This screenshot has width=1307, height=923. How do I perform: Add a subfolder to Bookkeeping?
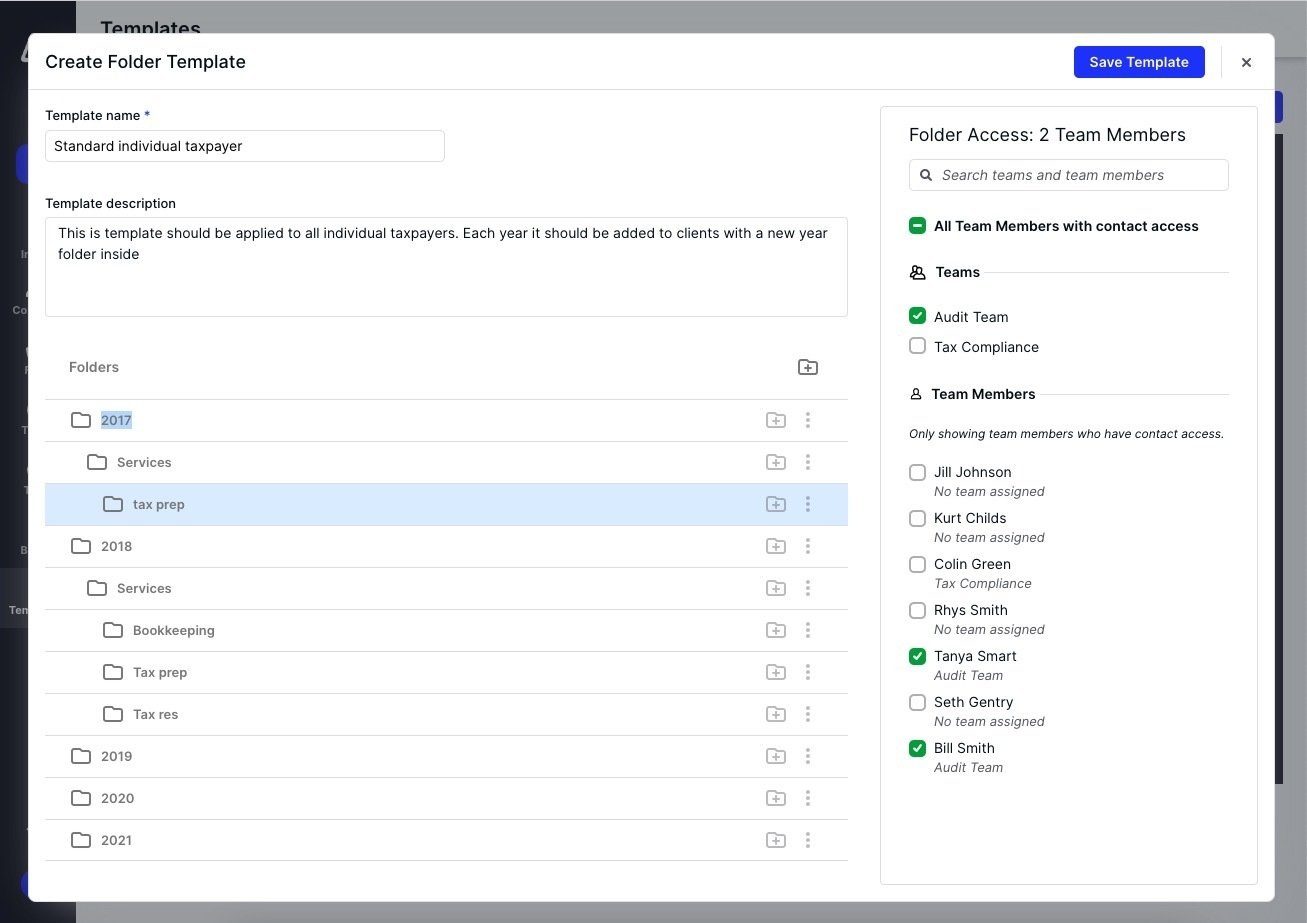(x=776, y=630)
